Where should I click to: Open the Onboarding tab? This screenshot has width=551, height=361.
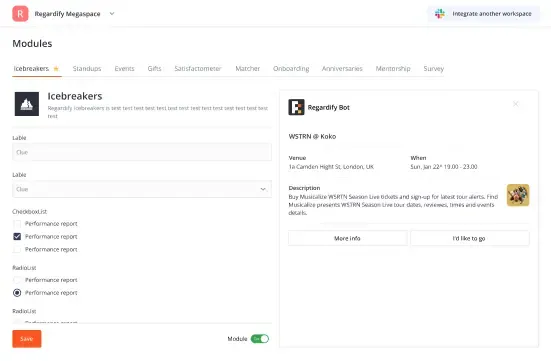(x=291, y=69)
